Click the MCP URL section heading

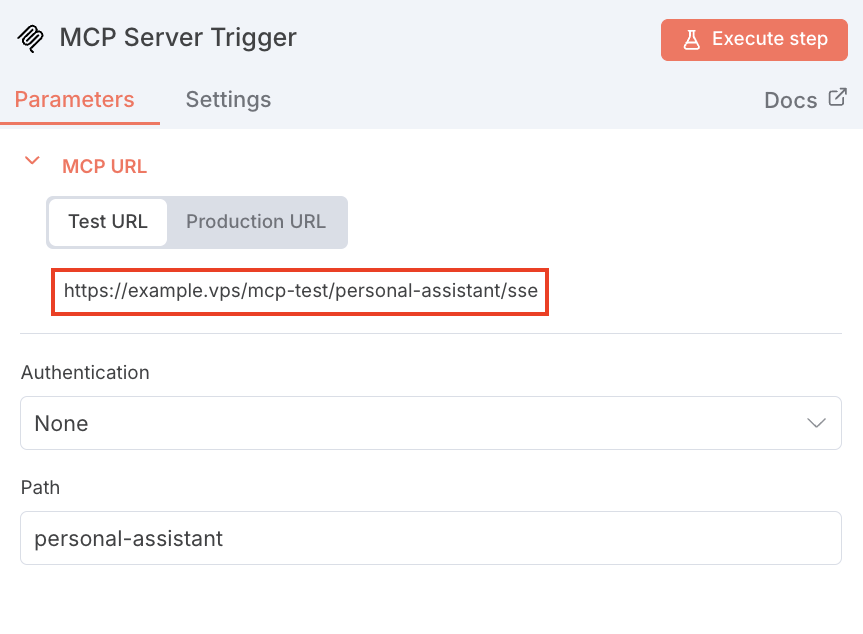pos(104,166)
